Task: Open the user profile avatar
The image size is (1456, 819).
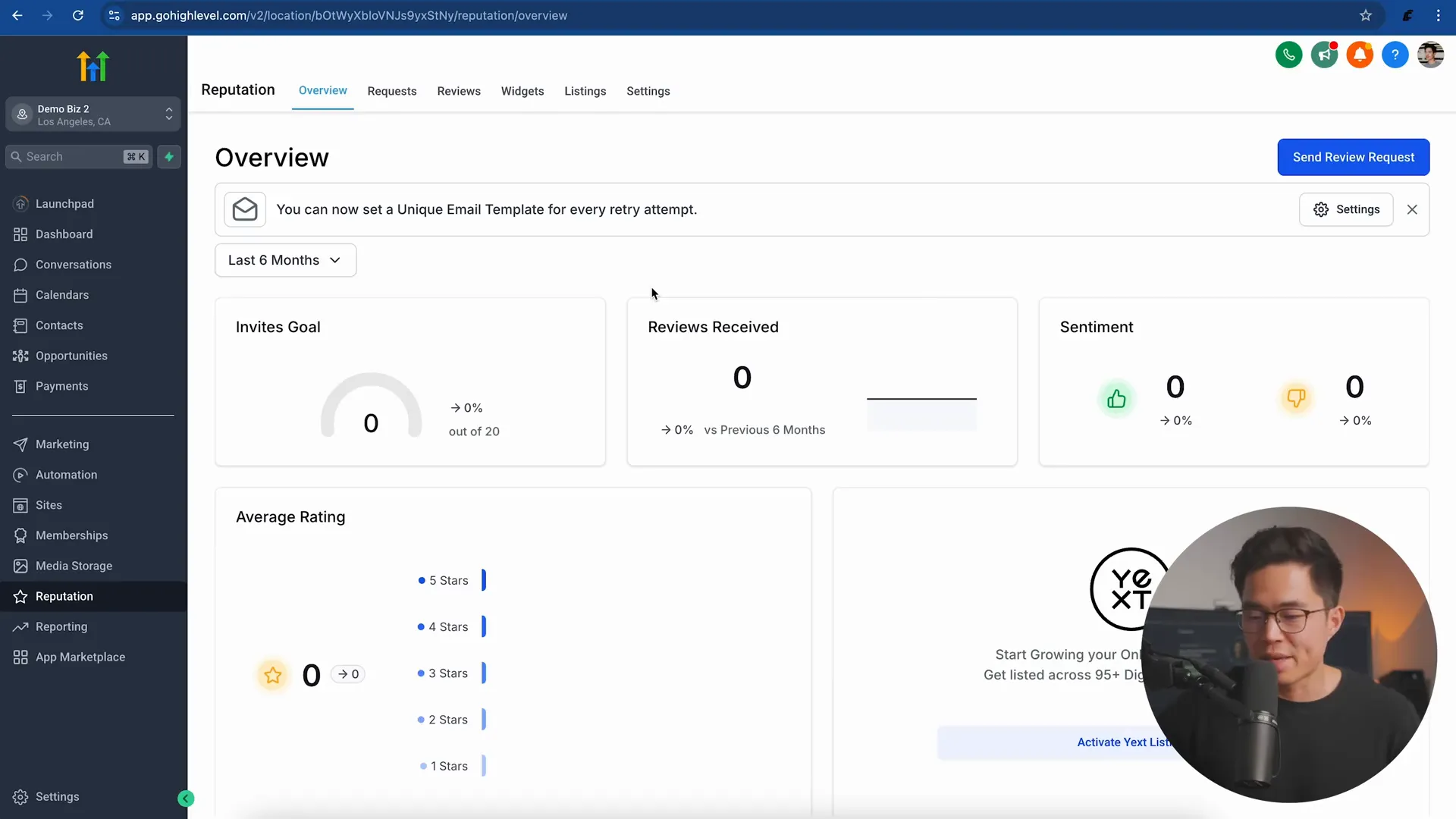Action: click(x=1430, y=55)
